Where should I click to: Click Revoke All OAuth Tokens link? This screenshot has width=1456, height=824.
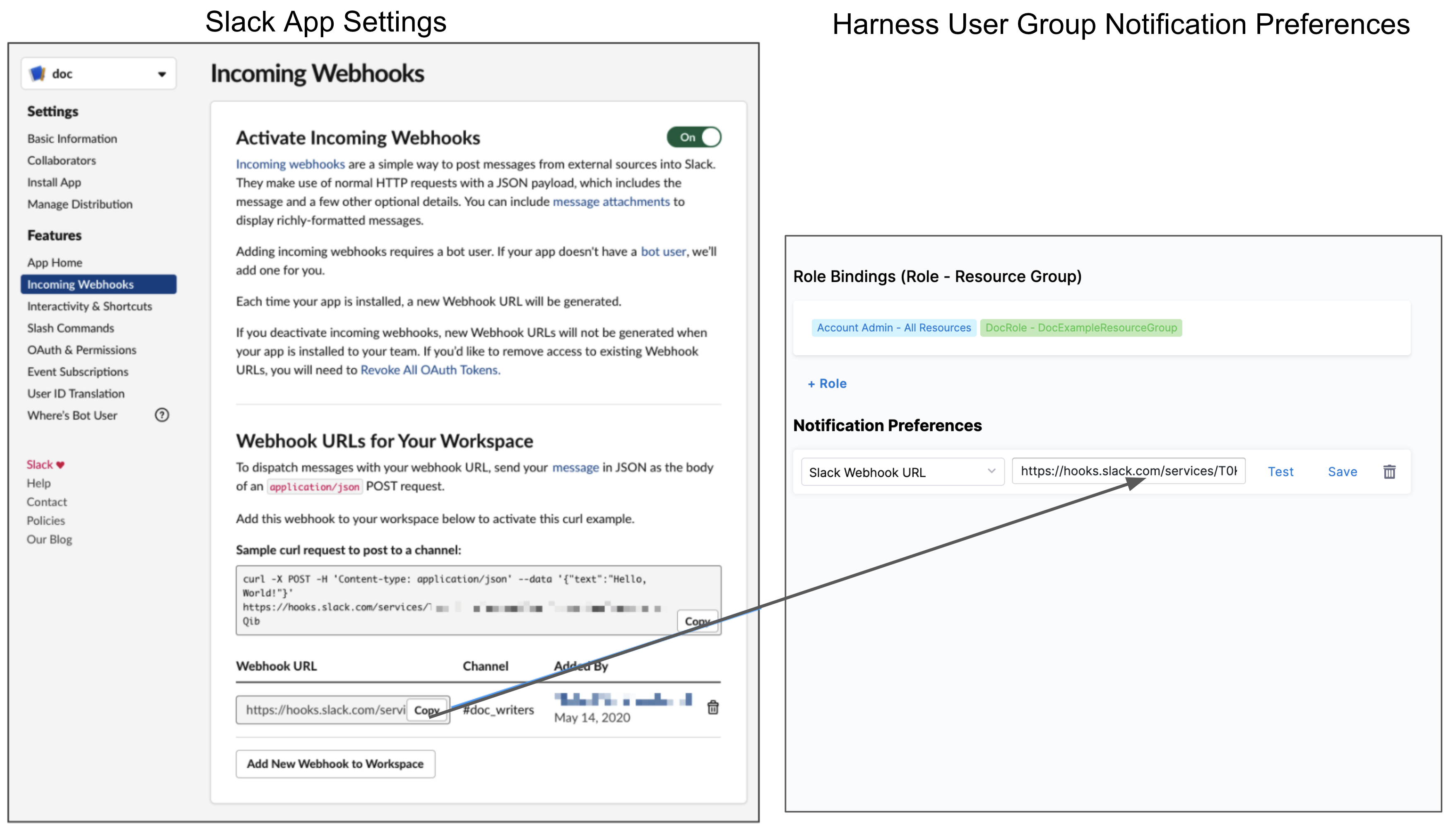431,369
